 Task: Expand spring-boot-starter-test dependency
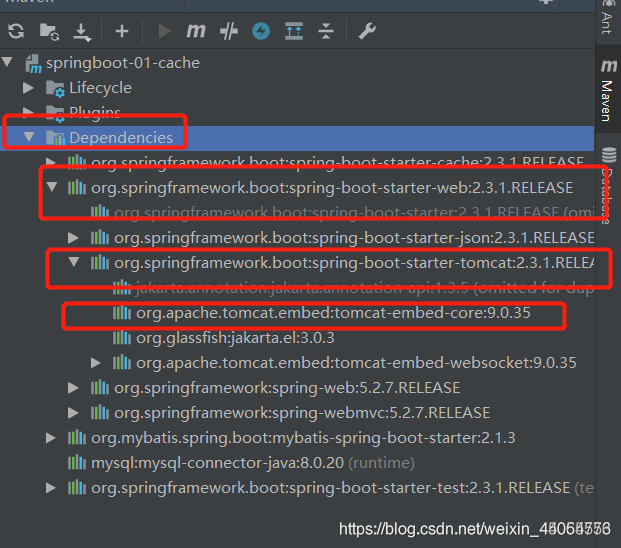coord(51,488)
